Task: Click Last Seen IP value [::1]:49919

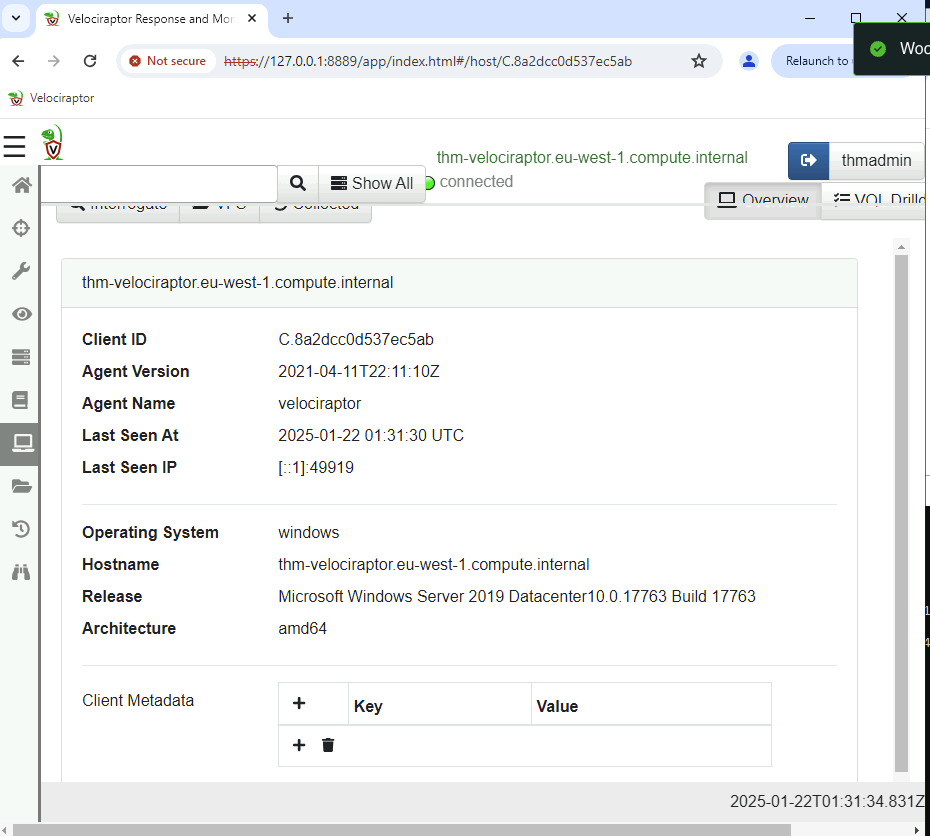Action: [316, 467]
